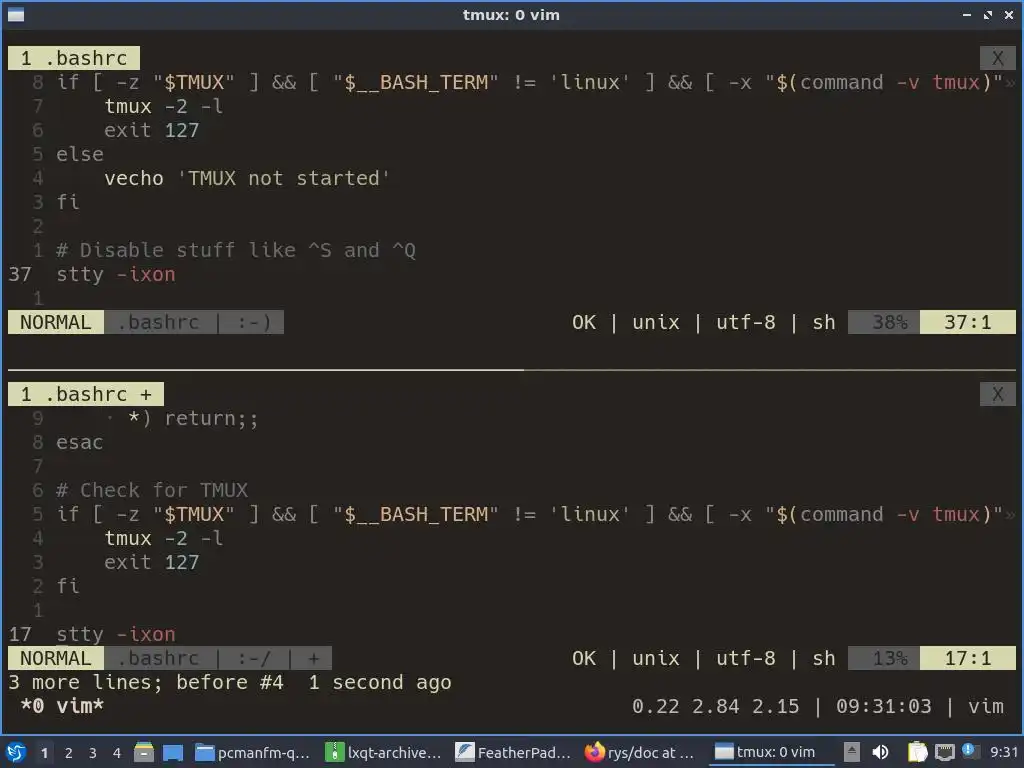Activate the rys/doc at ... Firefox taskbar entry
The width and height of the screenshot is (1024, 768).
(x=639, y=752)
